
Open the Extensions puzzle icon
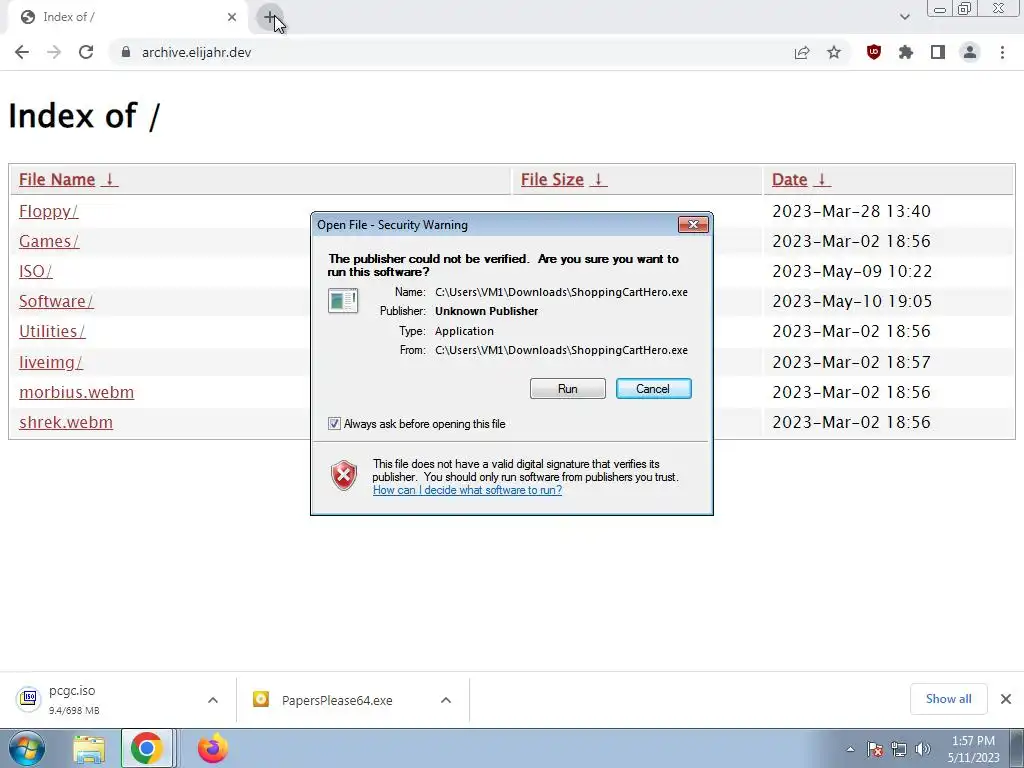click(x=906, y=52)
